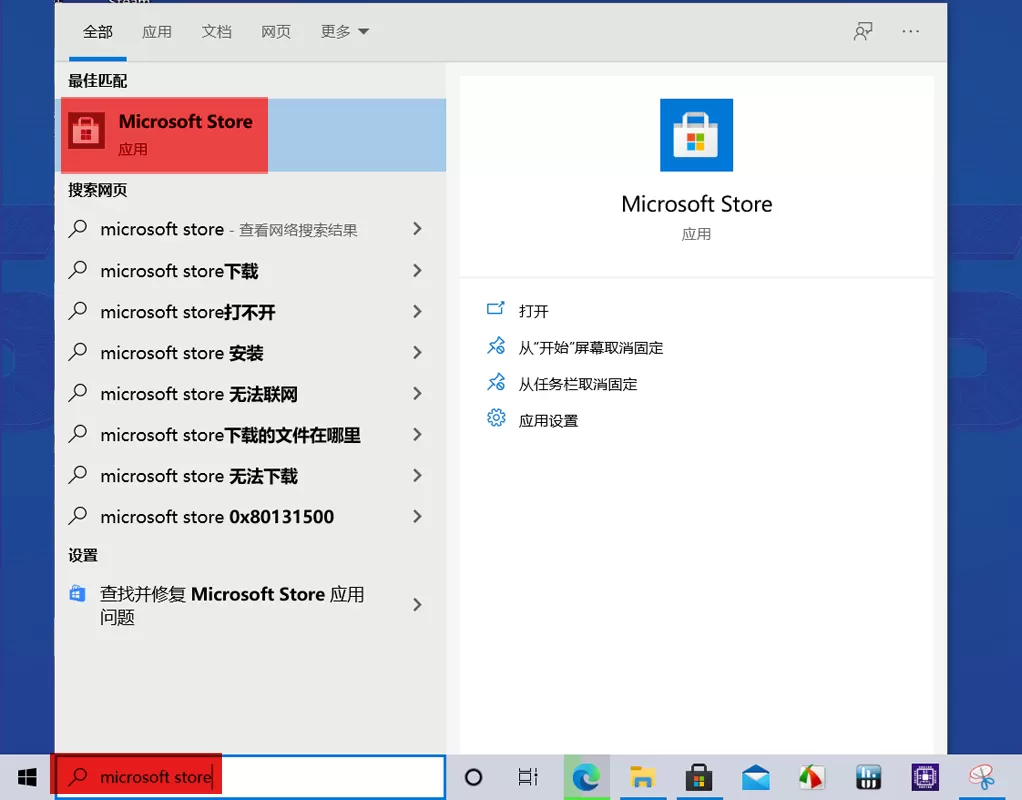Expand arrow for microsoft store下载 suggestion
This screenshot has height=800, width=1022.
pos(417,271)
